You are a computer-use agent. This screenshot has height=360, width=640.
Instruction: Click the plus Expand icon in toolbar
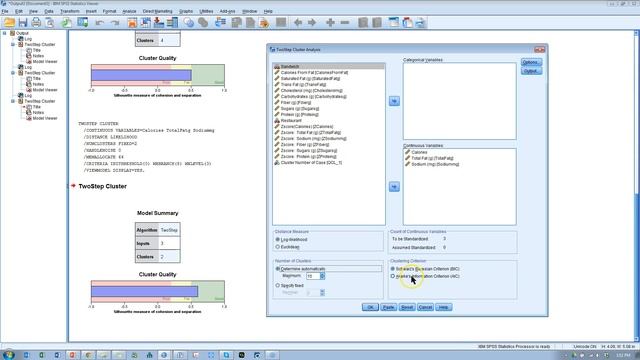[330, 22]
